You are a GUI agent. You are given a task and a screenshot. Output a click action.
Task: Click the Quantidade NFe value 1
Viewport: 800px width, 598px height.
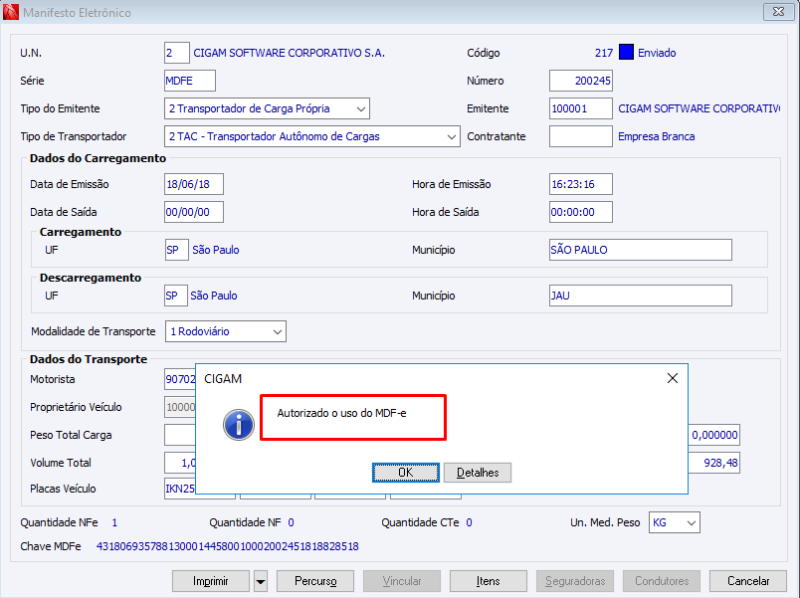[114, 523]
